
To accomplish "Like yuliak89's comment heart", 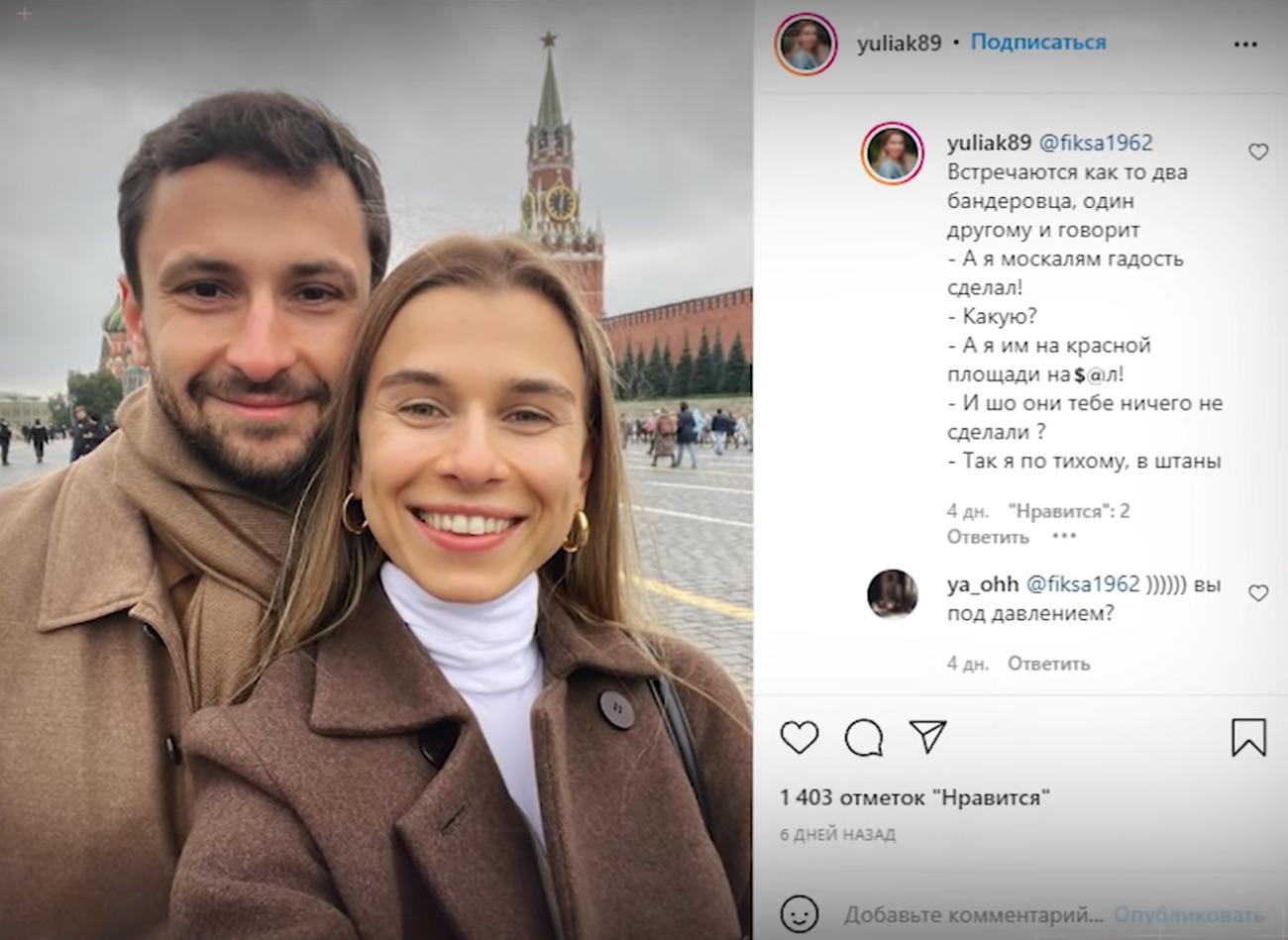I will (1258, 152).
